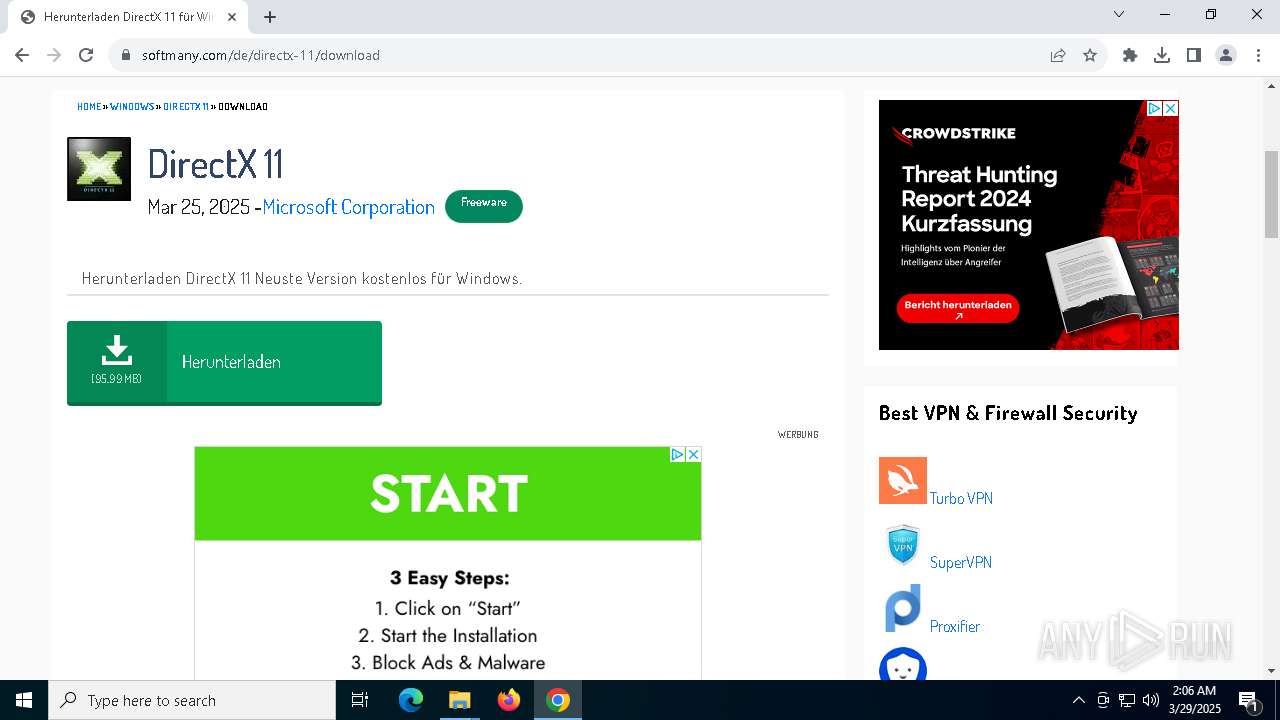The image size is (1280, 720).
Task: Click the page vertical scrollbar thumb
Action: [1271, 194]
